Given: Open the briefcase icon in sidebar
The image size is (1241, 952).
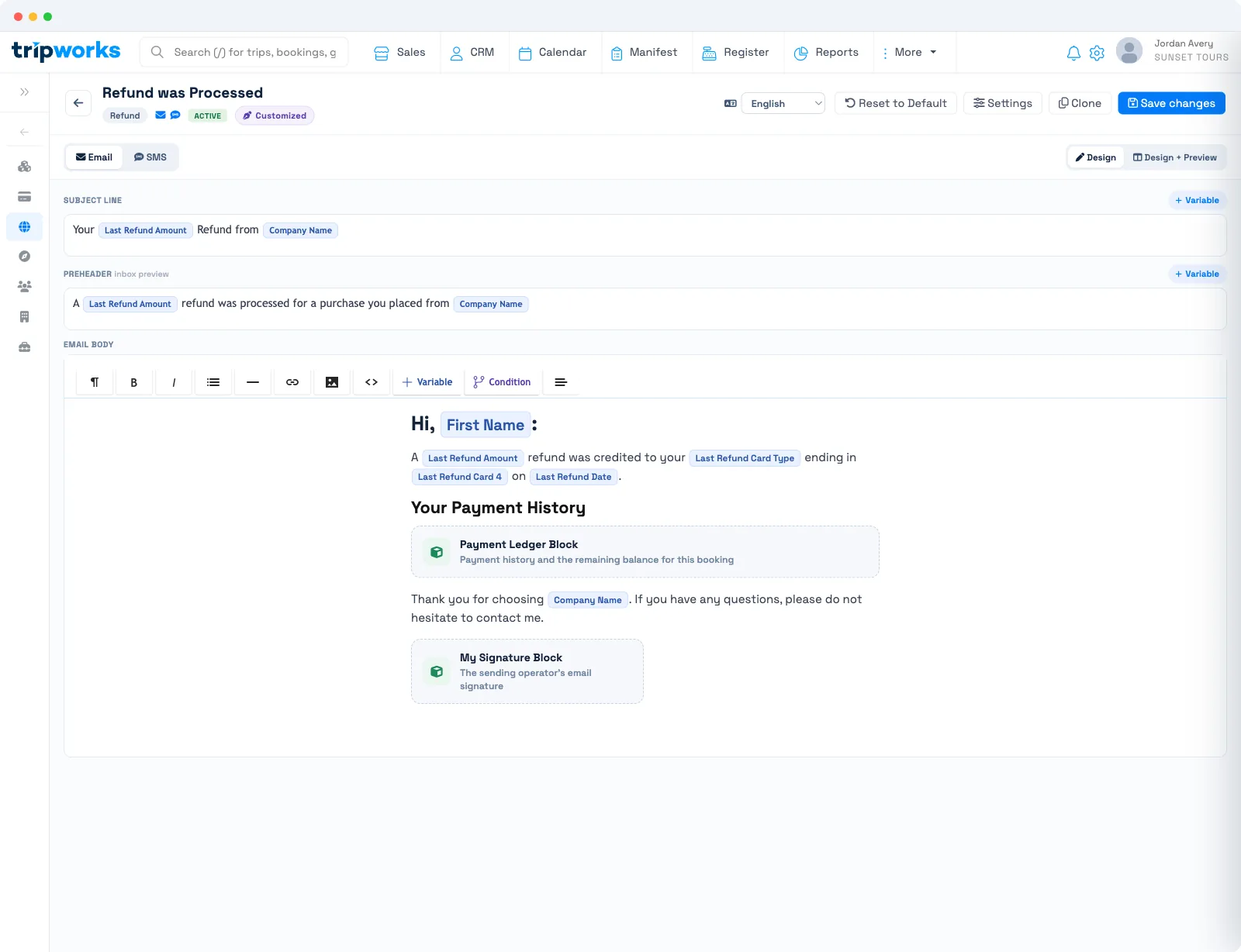Looking at the screenshot, I should pyautogui.click(x=24, y=347).
